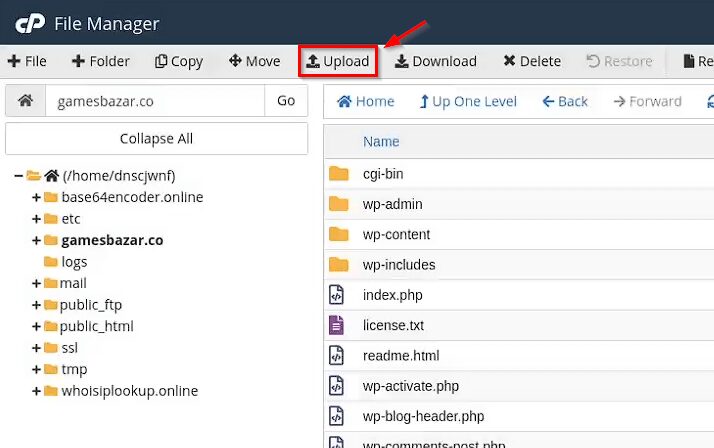Screen dimensions: 714x448
Task: Expand the etc folder
Action: (36, 219)
